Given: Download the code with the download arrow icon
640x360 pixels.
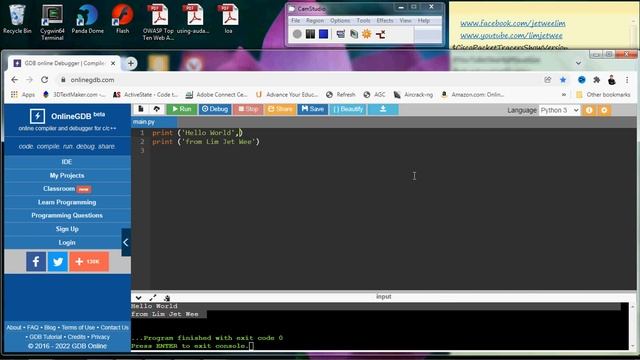Looking at the screenshot, I should pyautogui.click(x=383, y=109).
